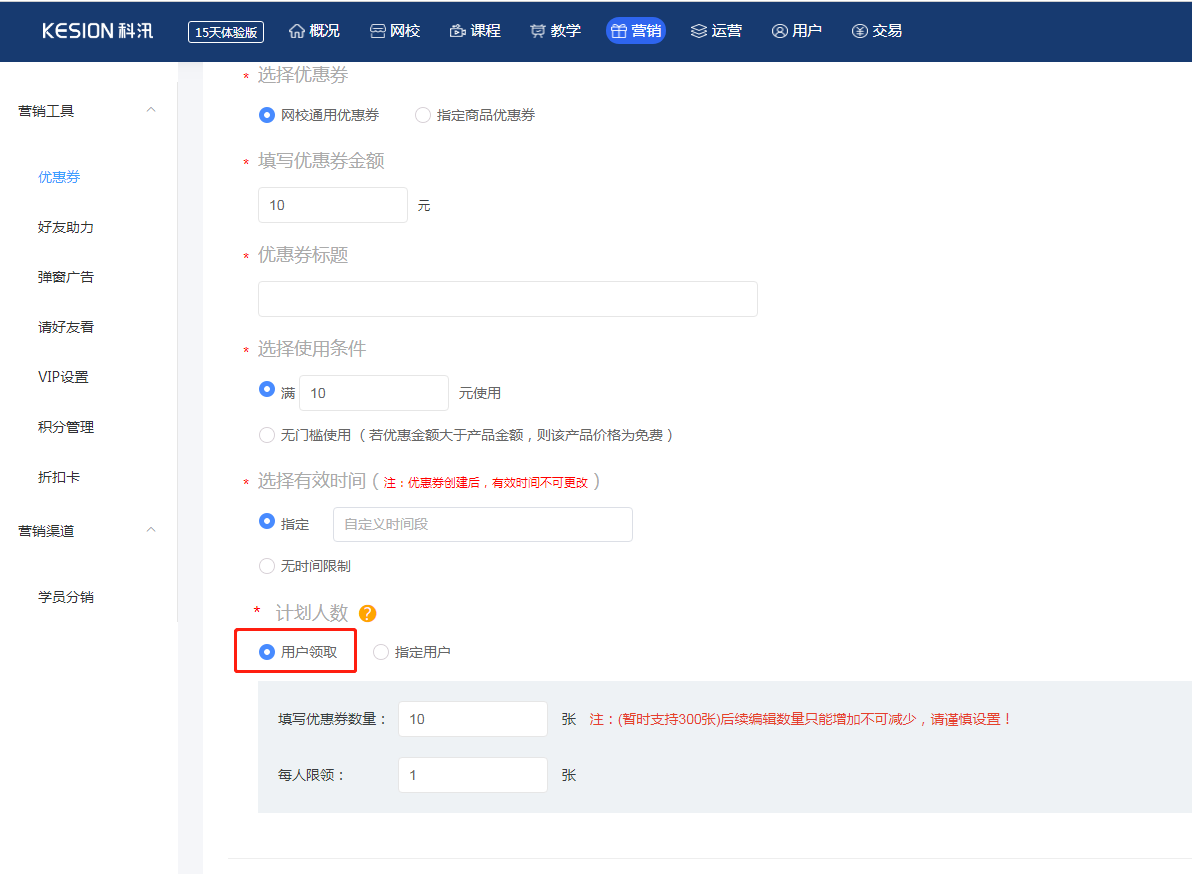This screenshot has width=1192, height=874.
Task: Open the 教学 teaching section
Action: pos(555,31)
